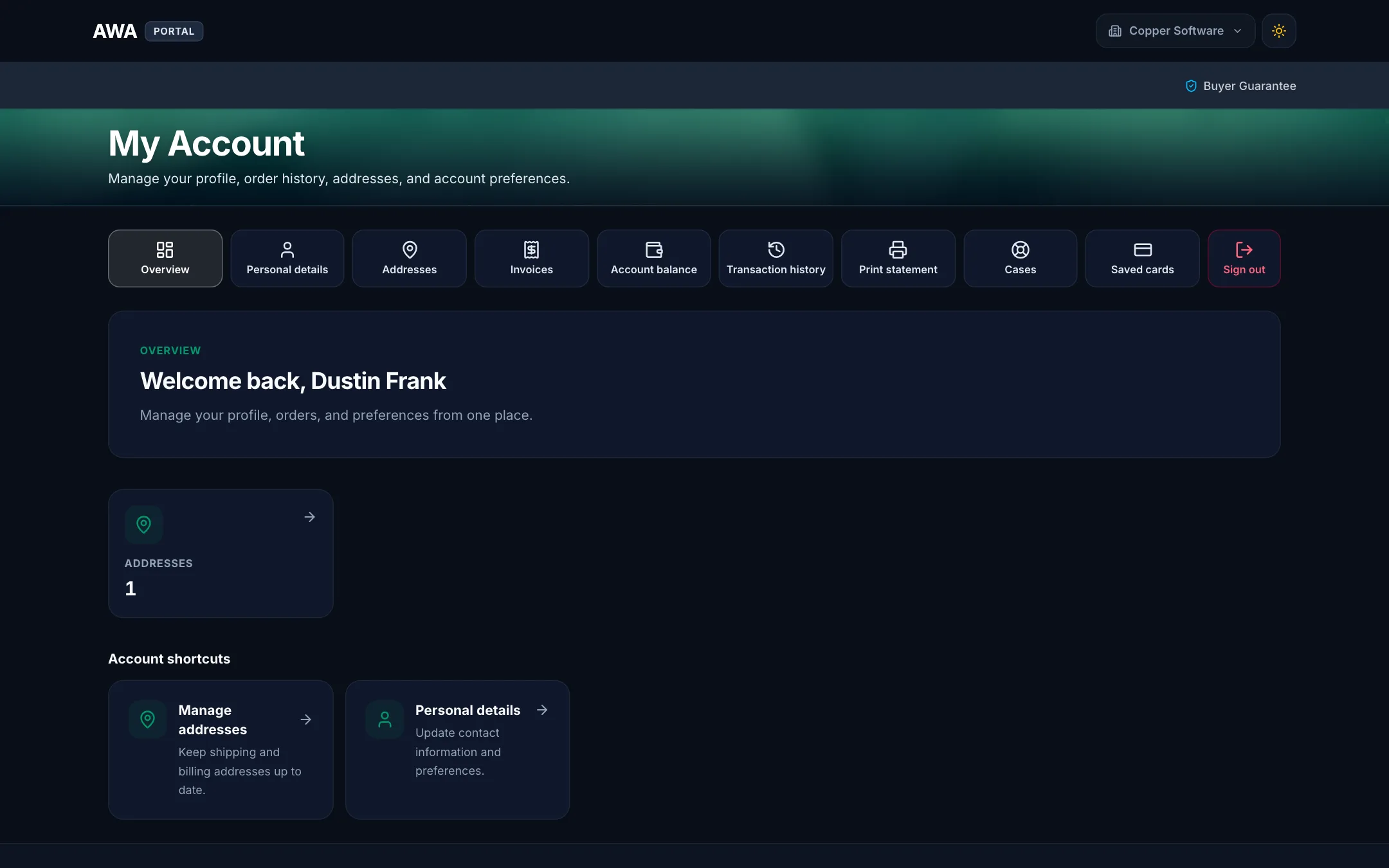Open the Account balance tab

tap(654, 258)
